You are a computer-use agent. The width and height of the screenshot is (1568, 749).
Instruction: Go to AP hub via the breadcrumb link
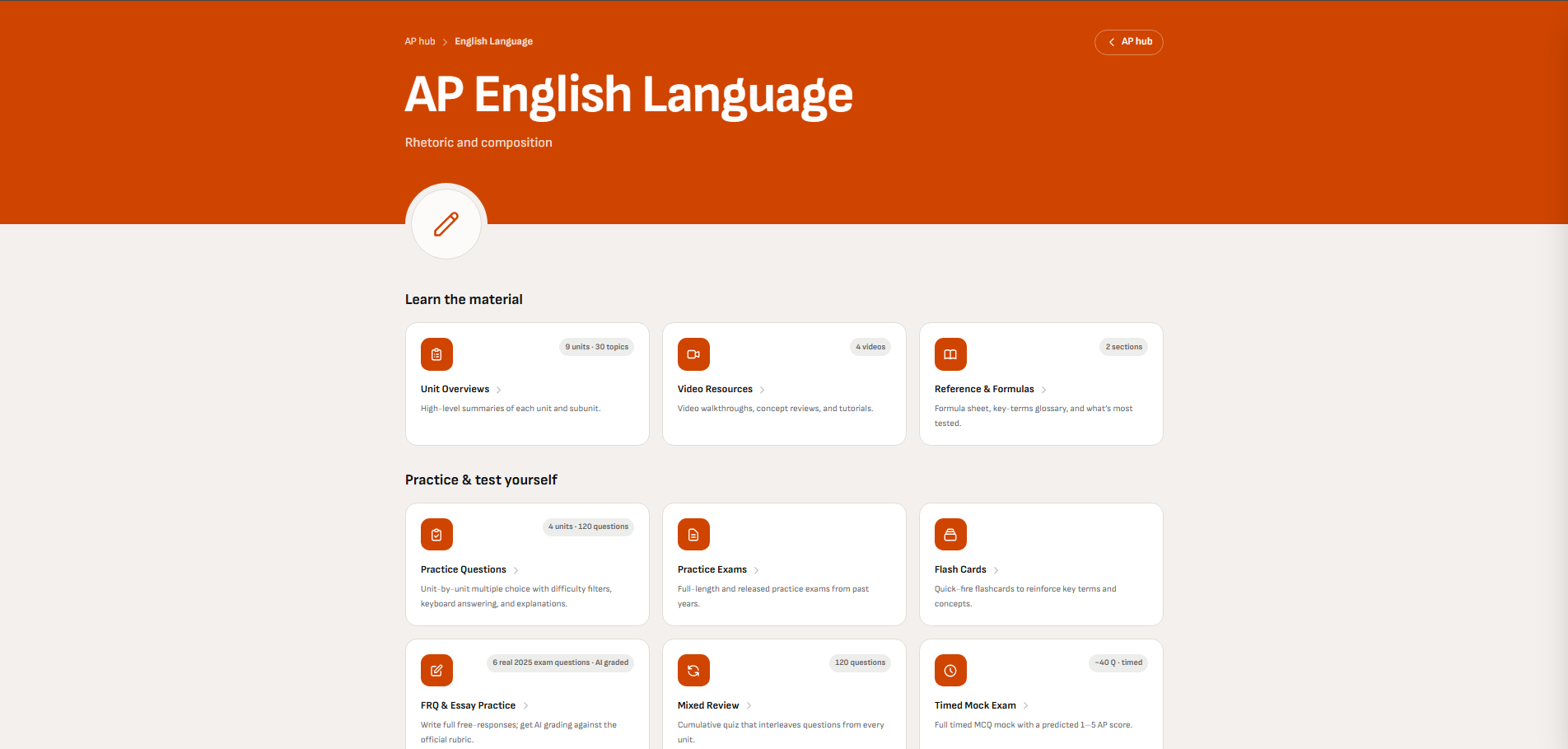420,41
